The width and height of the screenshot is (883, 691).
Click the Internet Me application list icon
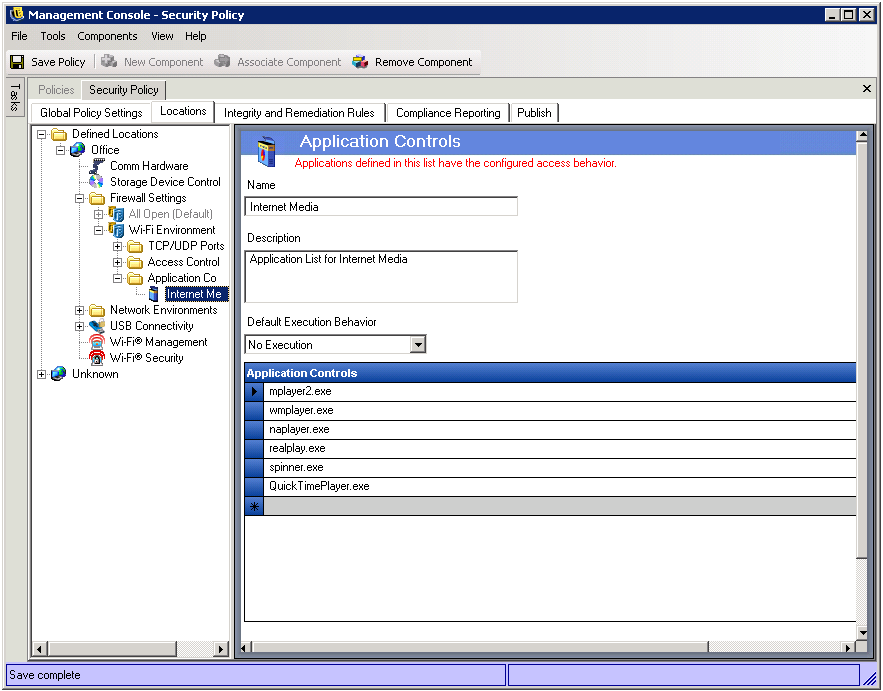click(x=154, y=294)
